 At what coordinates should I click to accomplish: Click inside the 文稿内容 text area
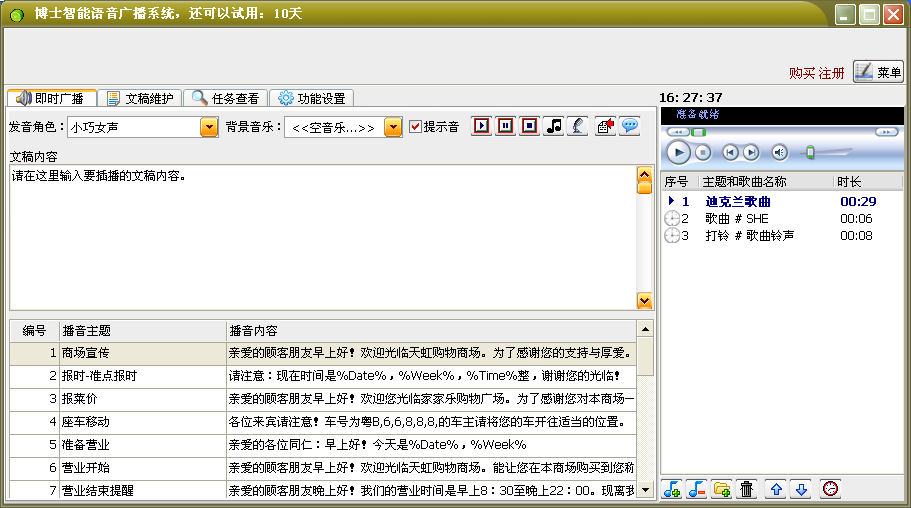pos(323,238)
